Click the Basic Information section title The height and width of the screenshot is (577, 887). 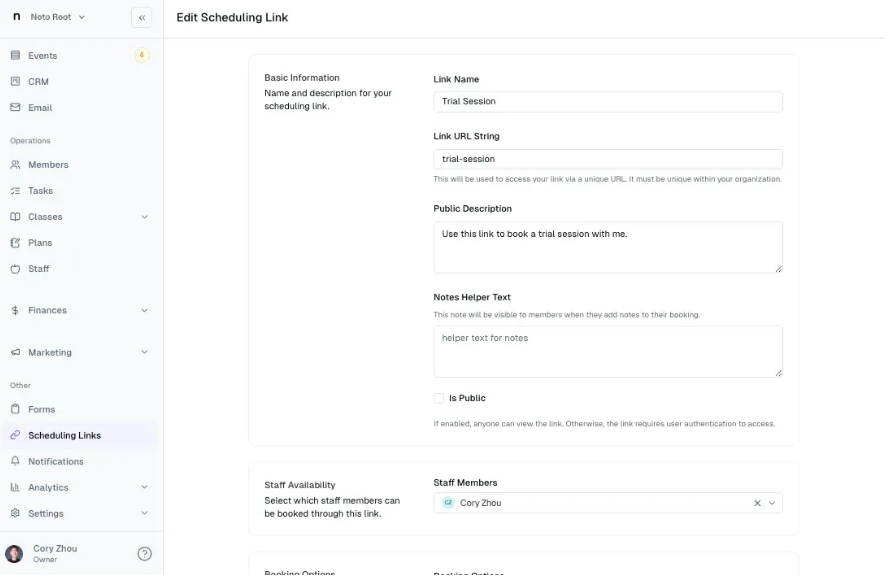[x=302, y=78]
